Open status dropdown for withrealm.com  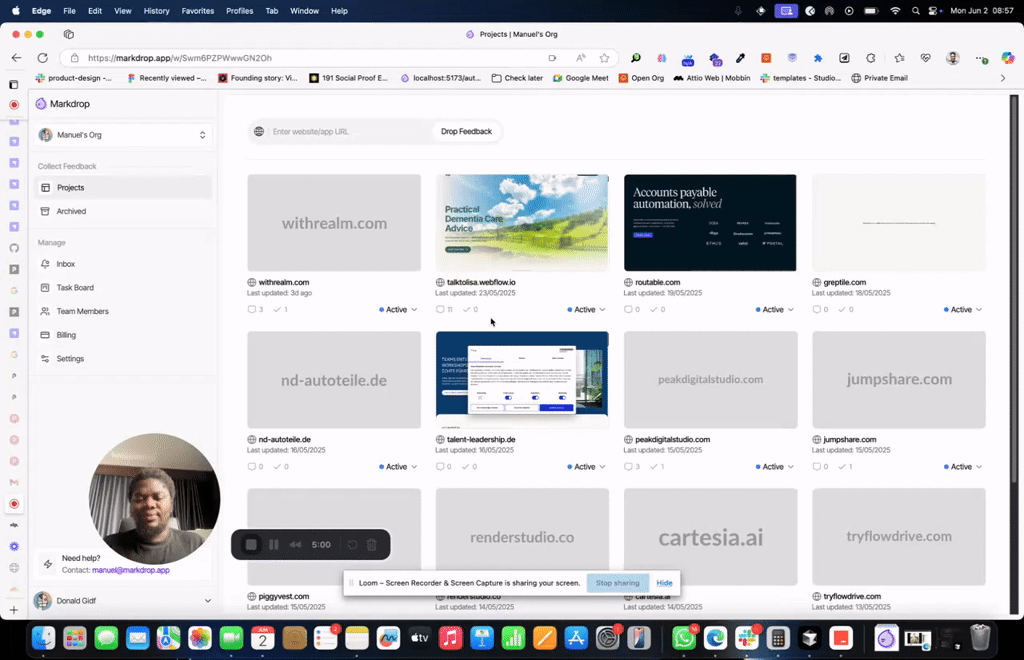(x=398, y=309)
